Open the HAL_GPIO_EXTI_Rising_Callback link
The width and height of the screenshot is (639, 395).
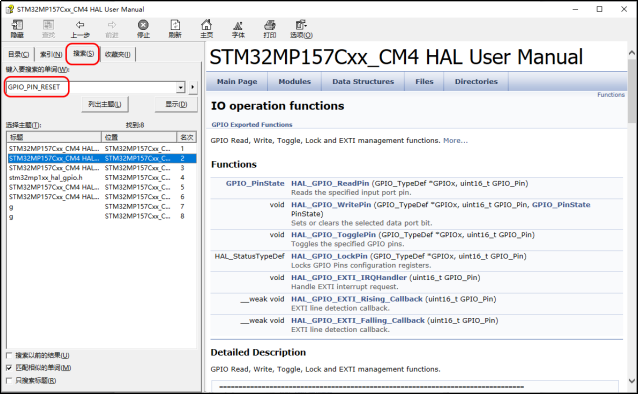(357, 299)
